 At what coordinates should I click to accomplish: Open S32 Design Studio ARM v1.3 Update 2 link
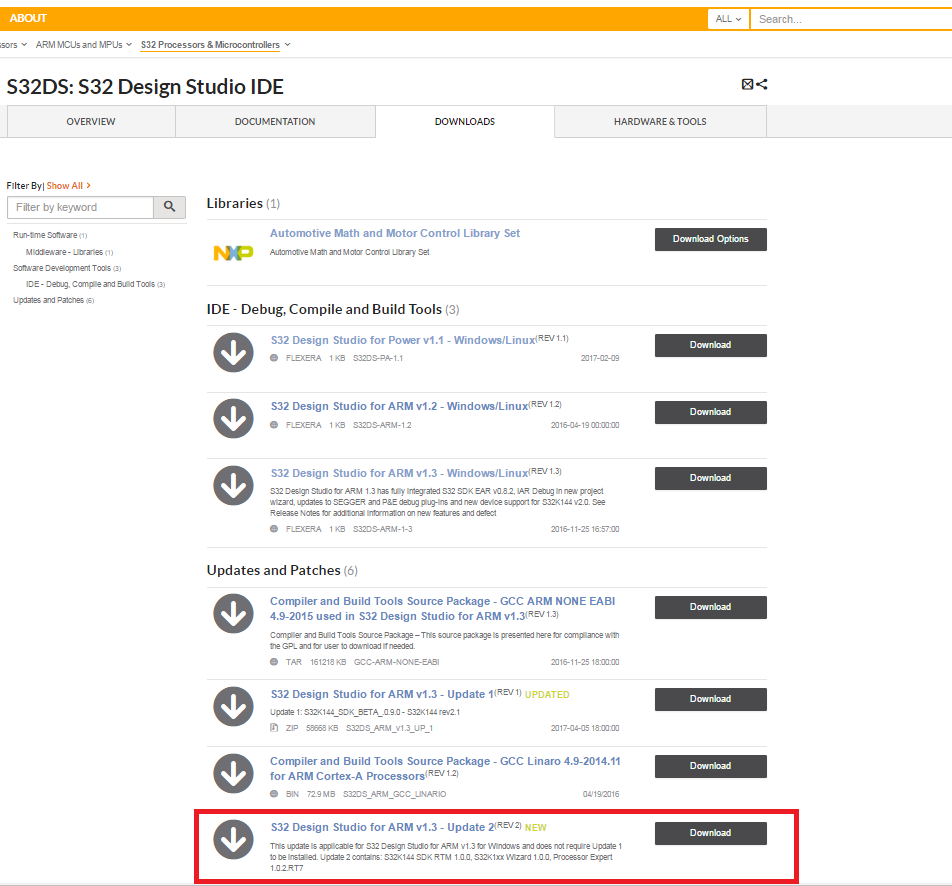click(382, 827)
